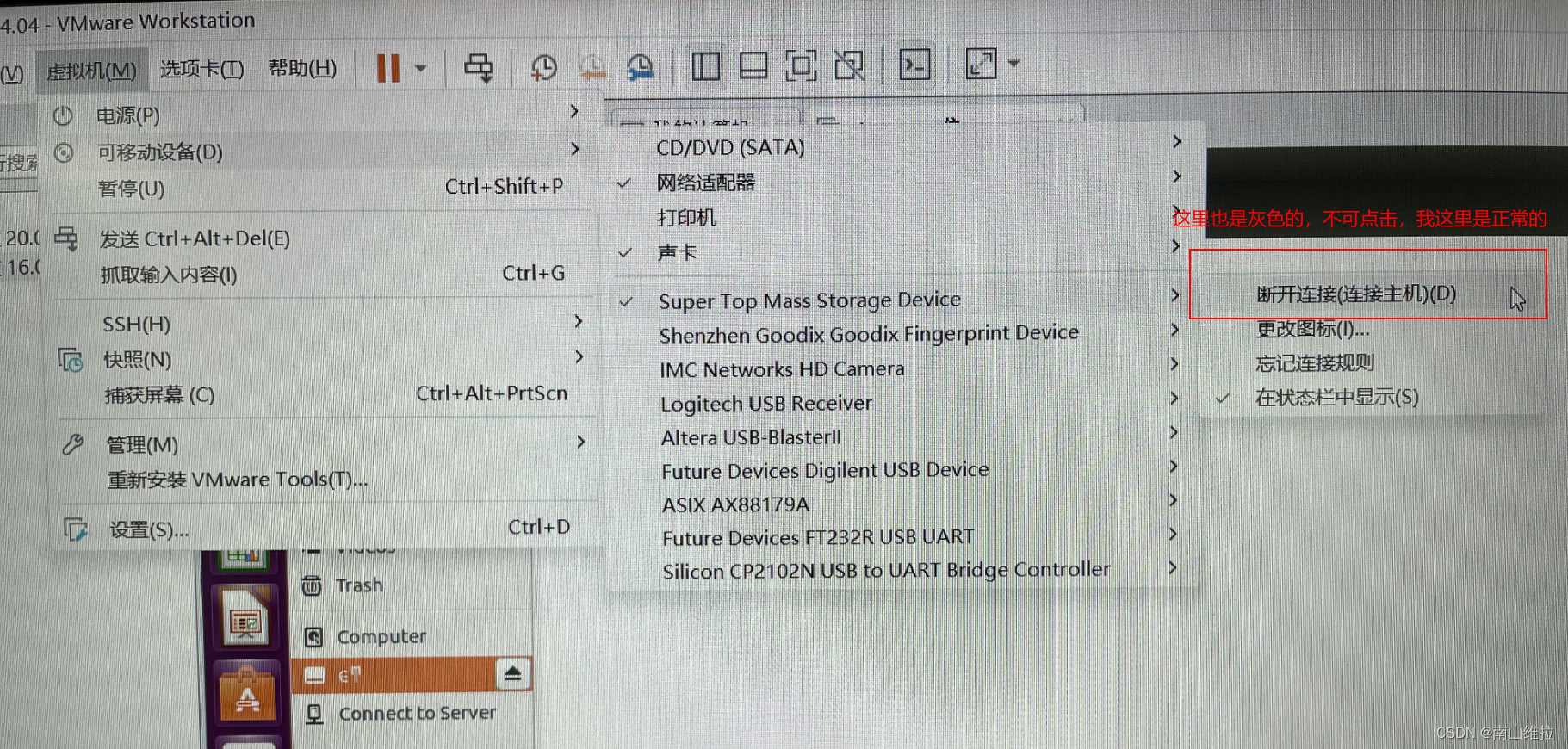Click the settings icon beside 设置(S)
The width and height of the screenshot is (1568, 749).
pos(76,529)
